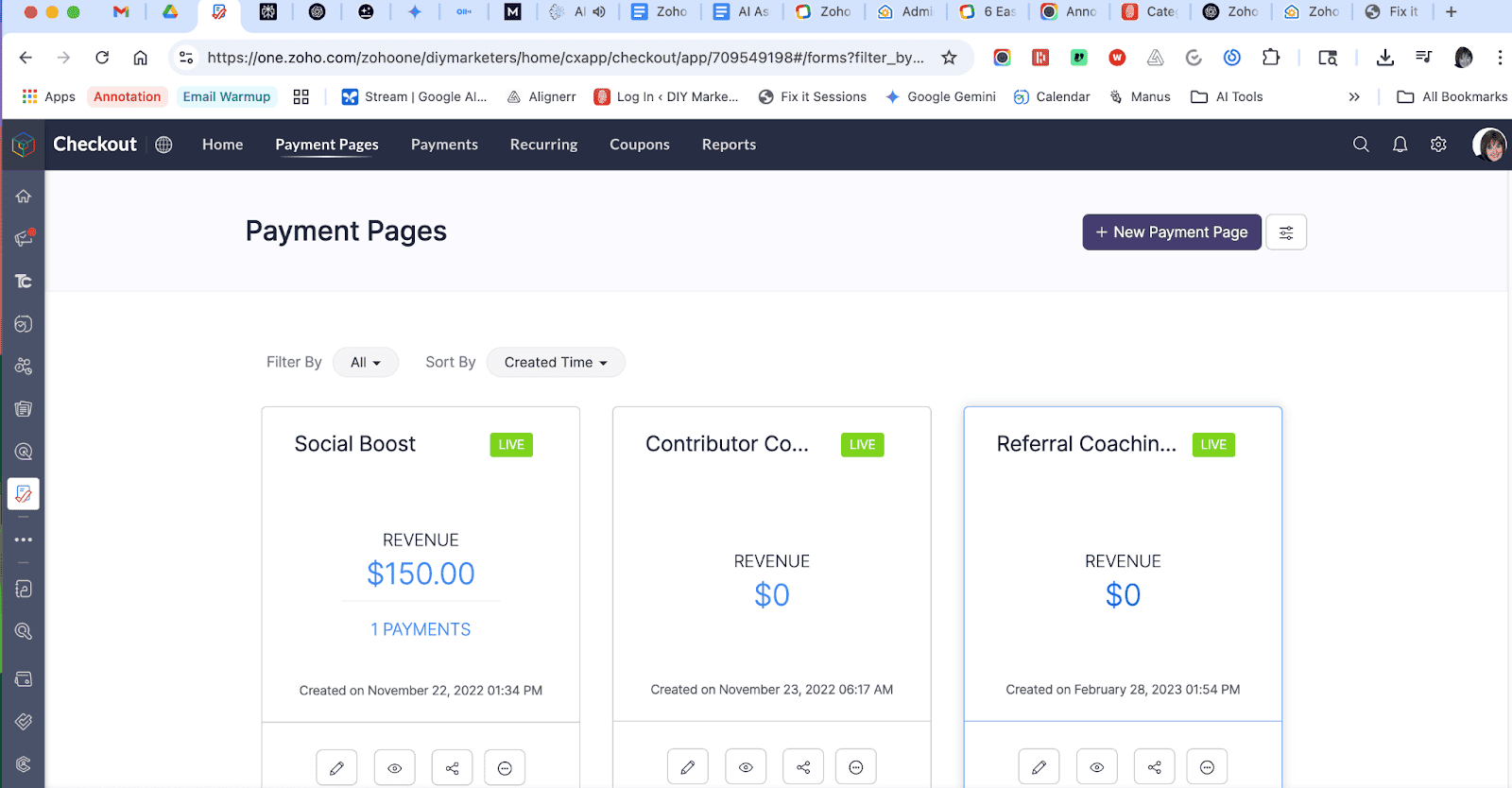Open the Apps bookmark shortcut
Image resolution: width=1512 pixels, height=788 pixels.
[48, 96]
